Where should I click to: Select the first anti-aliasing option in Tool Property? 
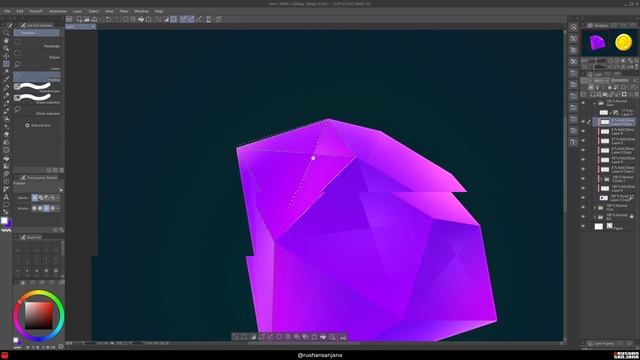(35, 208)
